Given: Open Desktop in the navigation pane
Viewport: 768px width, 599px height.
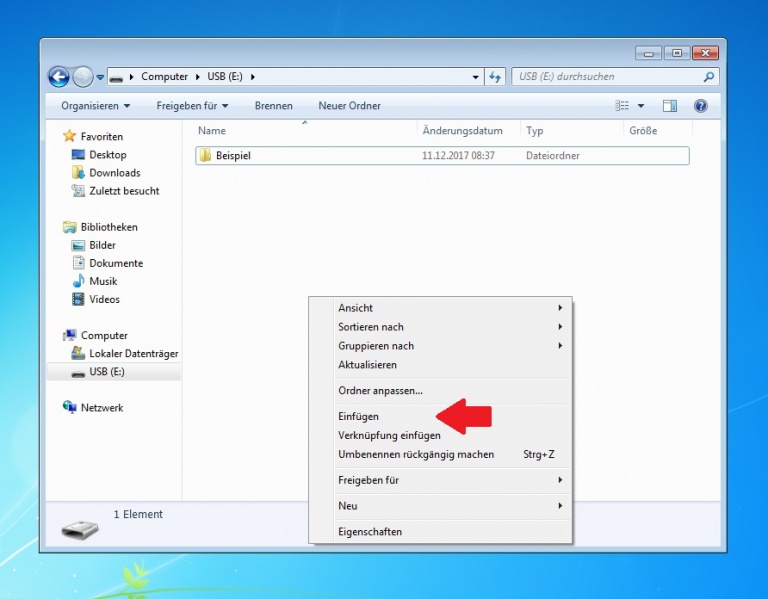Looking at the screenshot, I should (108, 155).
